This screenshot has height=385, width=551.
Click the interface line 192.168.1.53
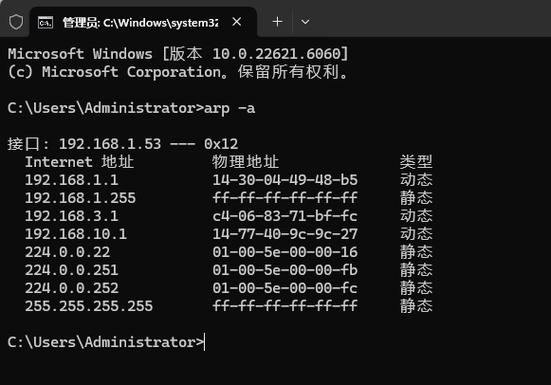coord(123,144)
